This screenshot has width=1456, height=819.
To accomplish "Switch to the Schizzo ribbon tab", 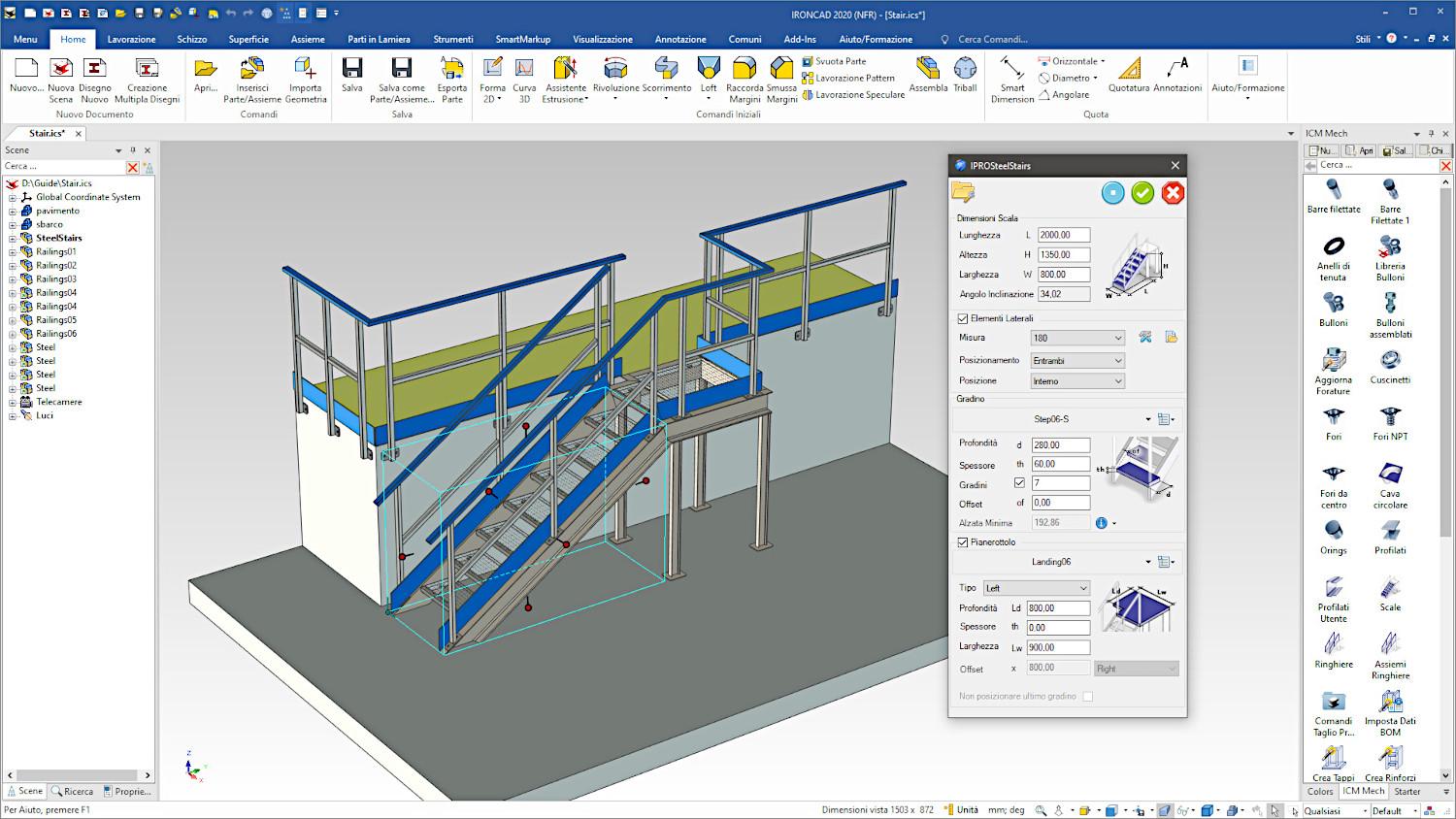I will [191, 39].
